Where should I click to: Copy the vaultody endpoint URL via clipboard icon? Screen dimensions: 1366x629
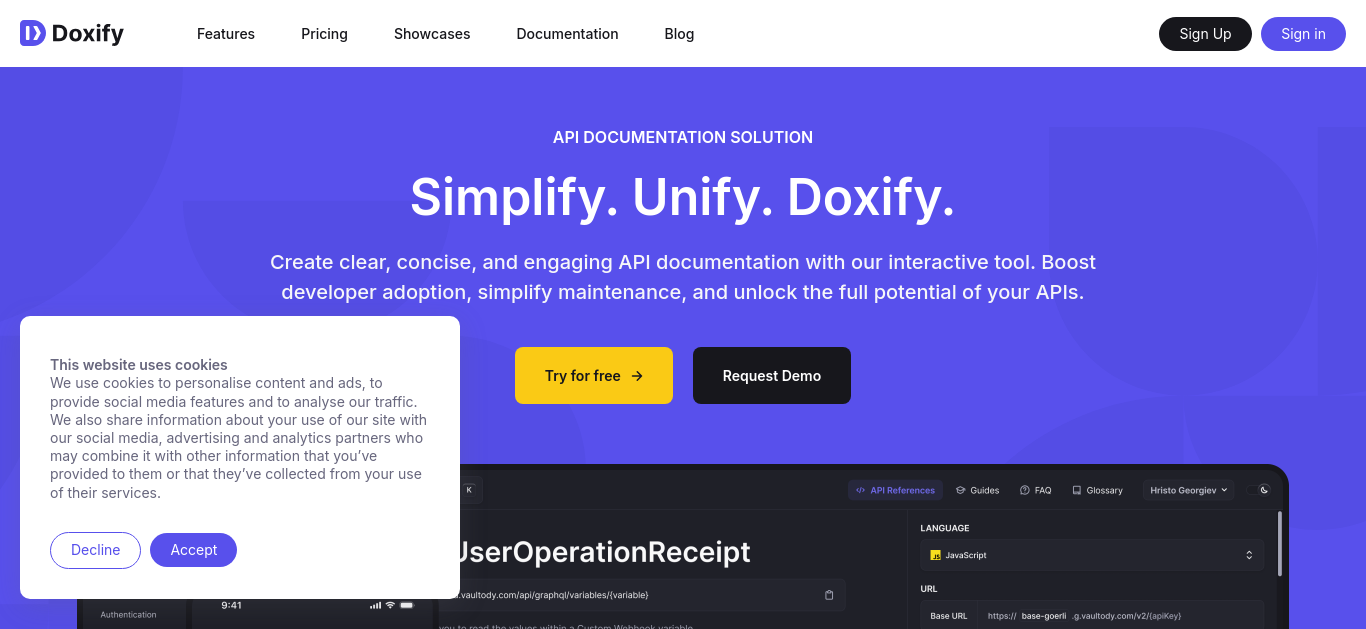click(829, 595)
